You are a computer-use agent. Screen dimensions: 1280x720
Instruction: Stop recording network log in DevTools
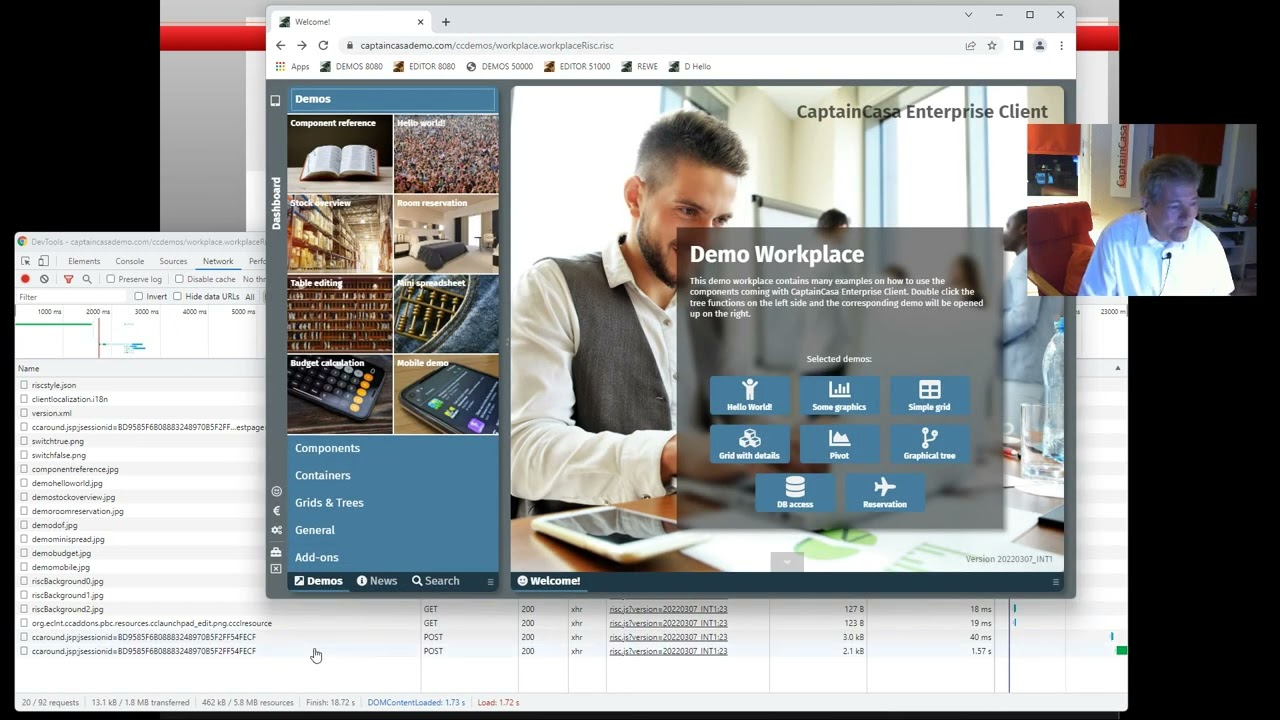click(x=26, y=279)
